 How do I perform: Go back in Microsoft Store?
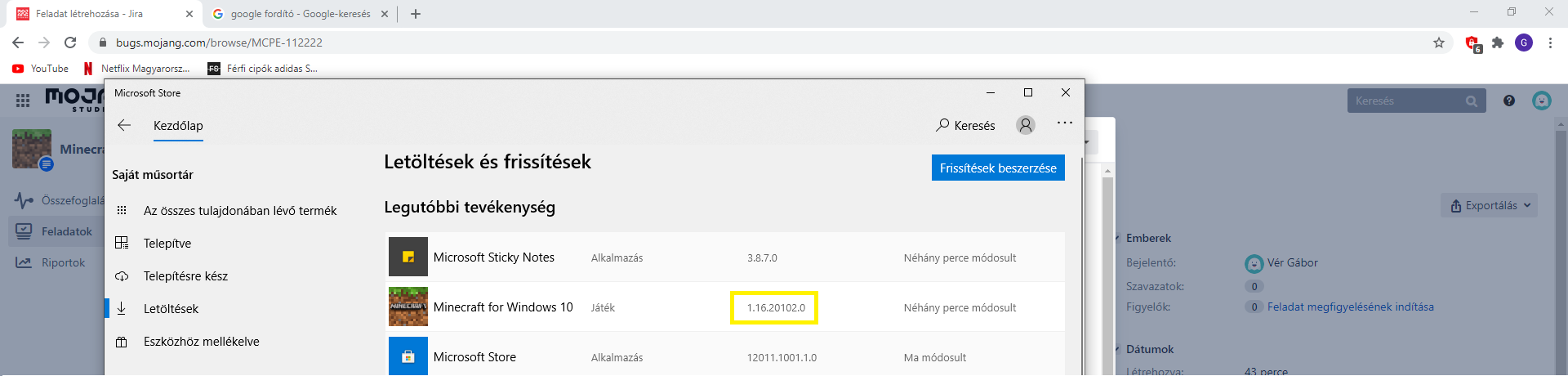pyautogui.click(x=124, y=125)
